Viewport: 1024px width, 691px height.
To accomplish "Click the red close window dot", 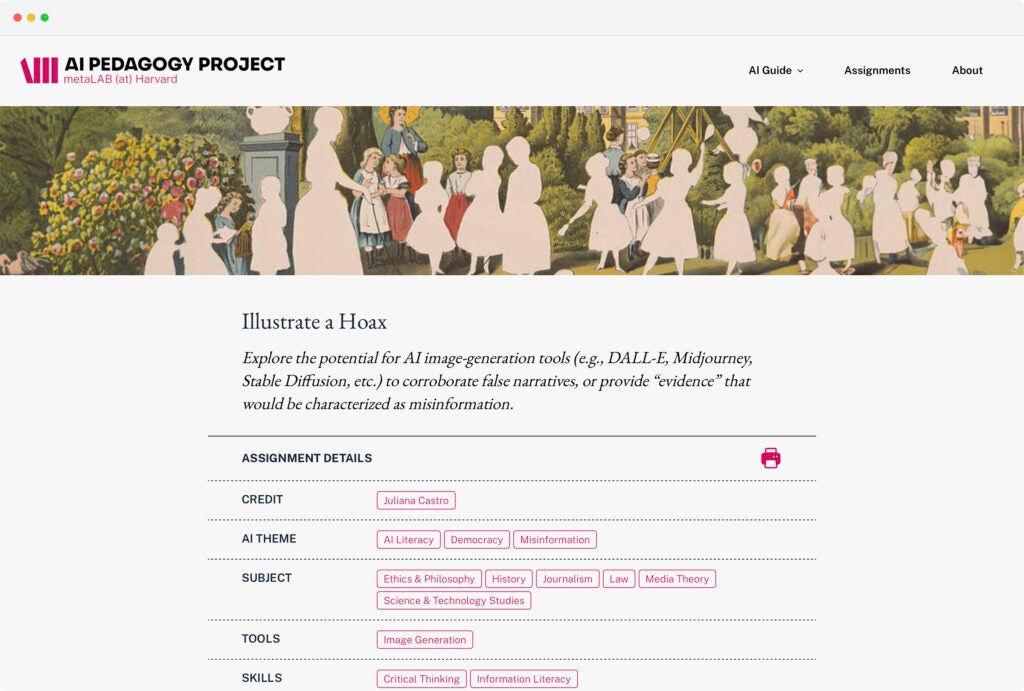I will [x=17, y=18].
